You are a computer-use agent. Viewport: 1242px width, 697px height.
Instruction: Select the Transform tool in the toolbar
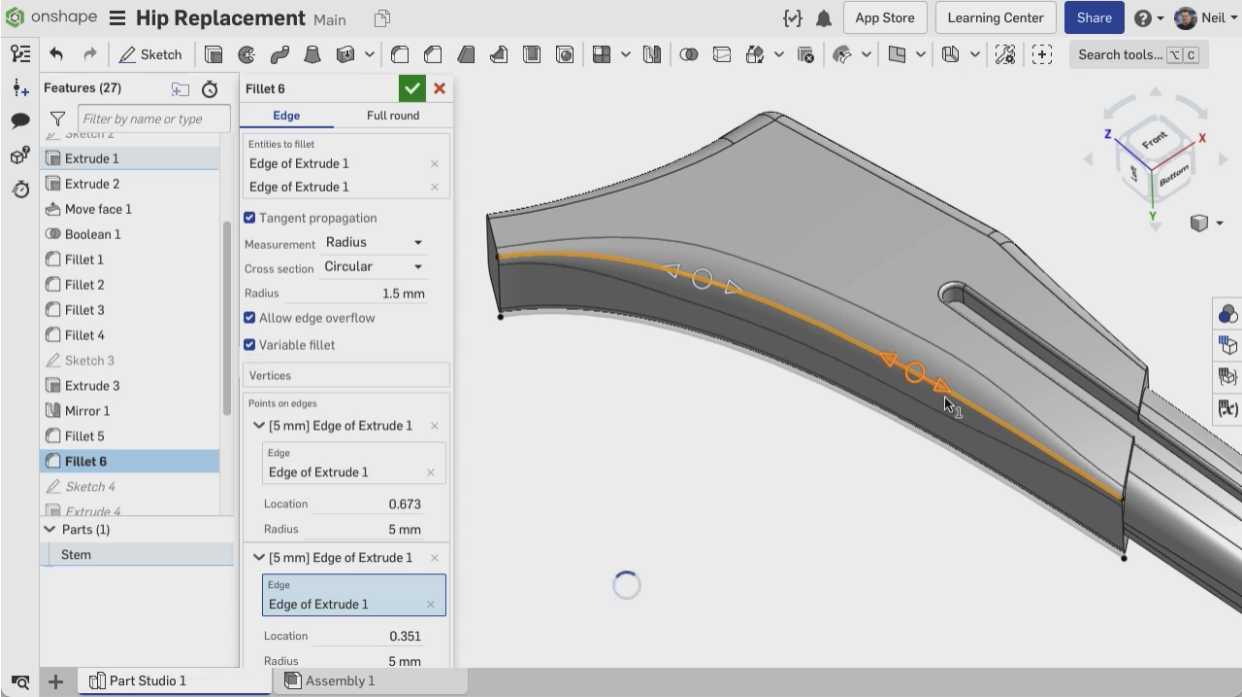click(x=755, y=55)
